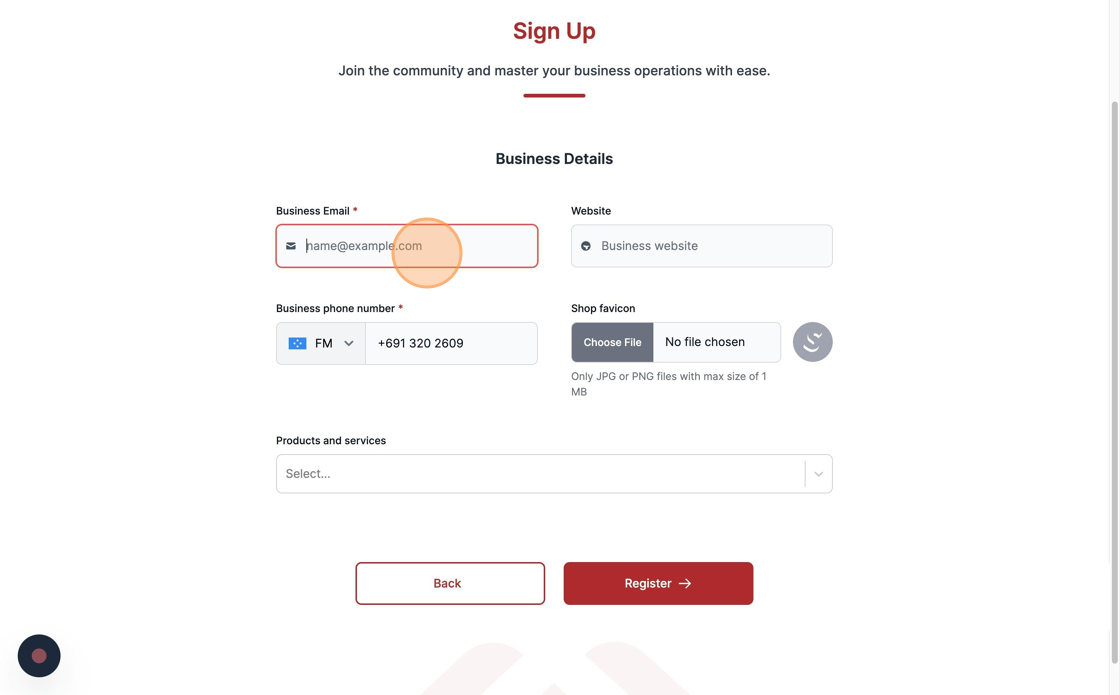Click the globe icon in Website field

click(x=586, y=246)
